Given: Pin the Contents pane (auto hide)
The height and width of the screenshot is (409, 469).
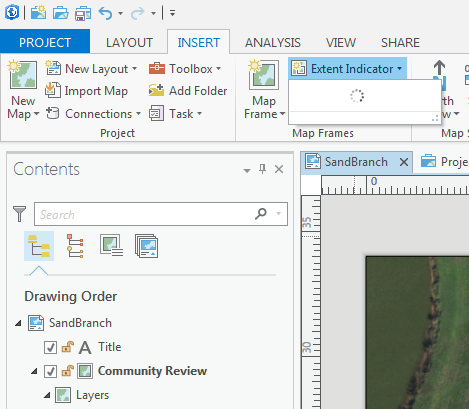Looking at the screenshot, I should [x=263, y=169].
